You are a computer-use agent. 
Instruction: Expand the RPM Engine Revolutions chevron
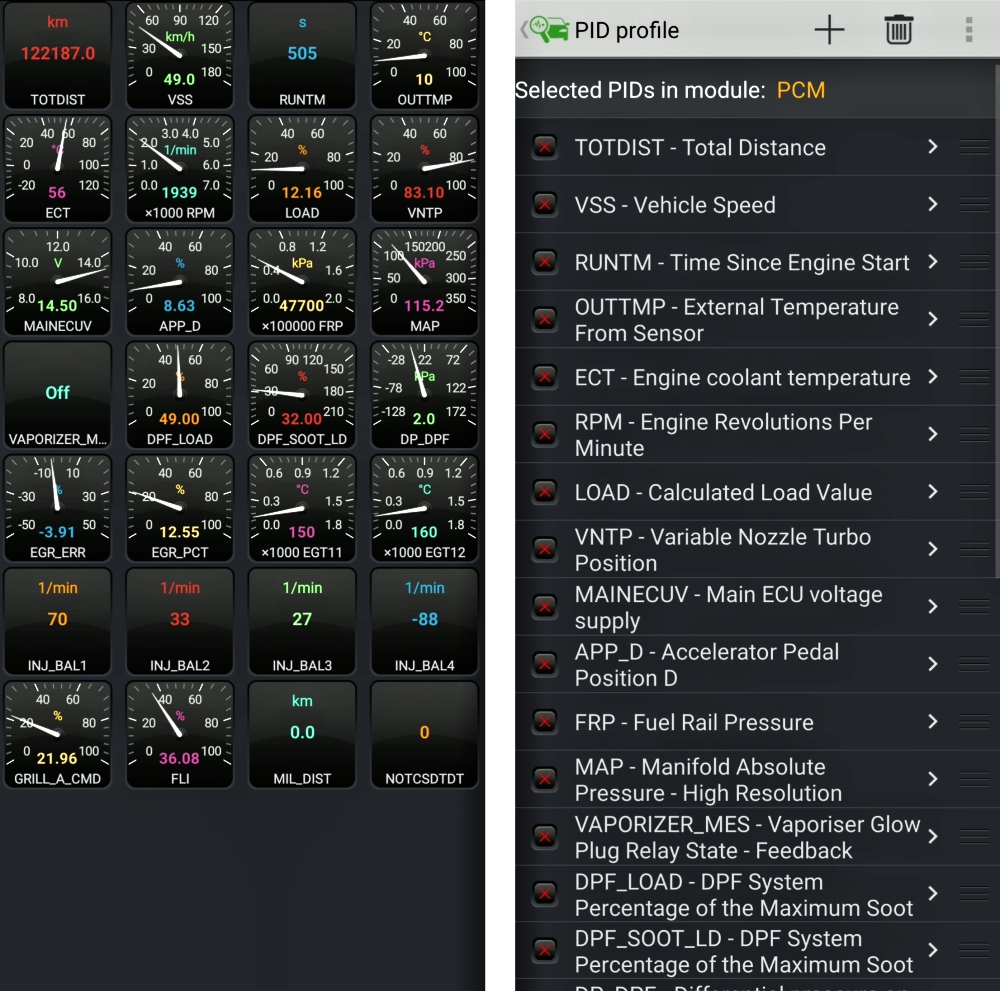tap(932, 435)
